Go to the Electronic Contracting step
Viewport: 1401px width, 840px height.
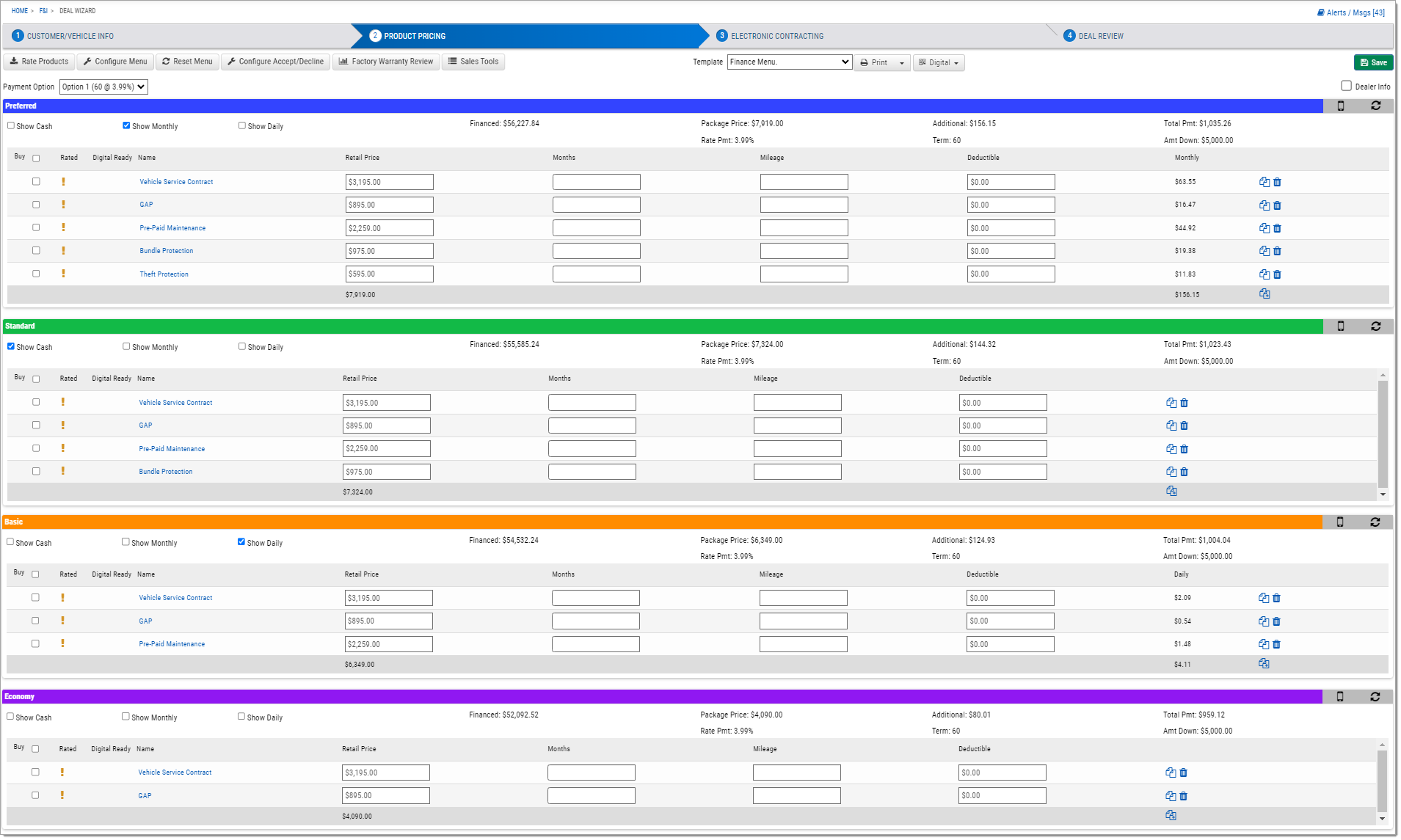coord(777,36)
